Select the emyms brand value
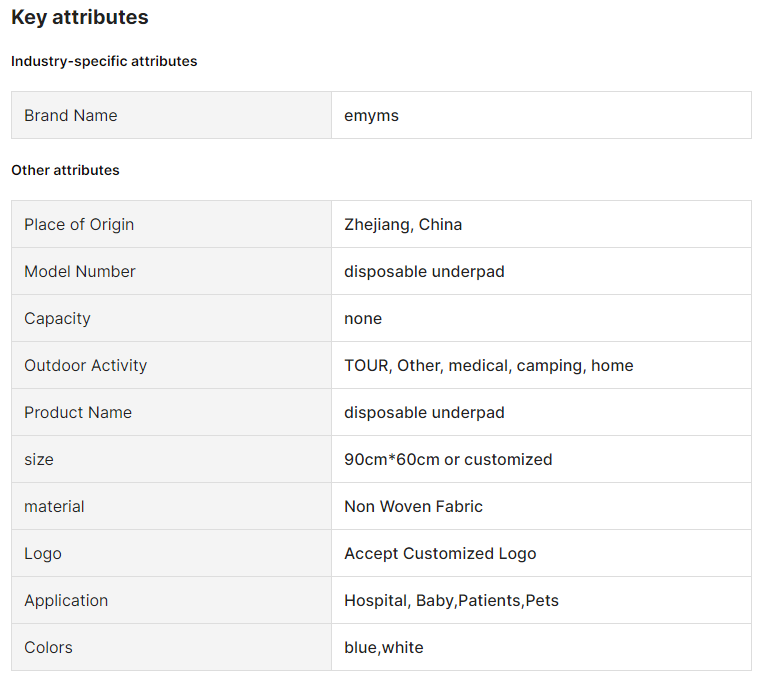 pos(371,116)
